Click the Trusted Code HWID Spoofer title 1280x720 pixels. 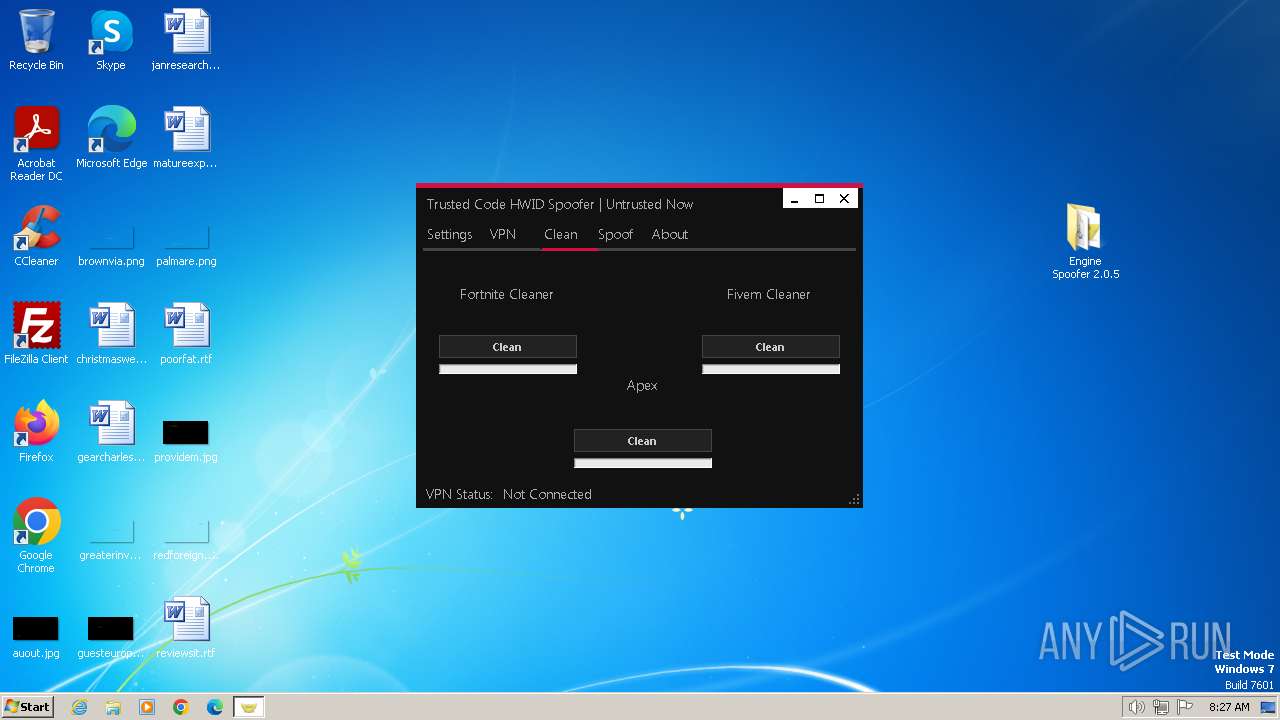560,204
